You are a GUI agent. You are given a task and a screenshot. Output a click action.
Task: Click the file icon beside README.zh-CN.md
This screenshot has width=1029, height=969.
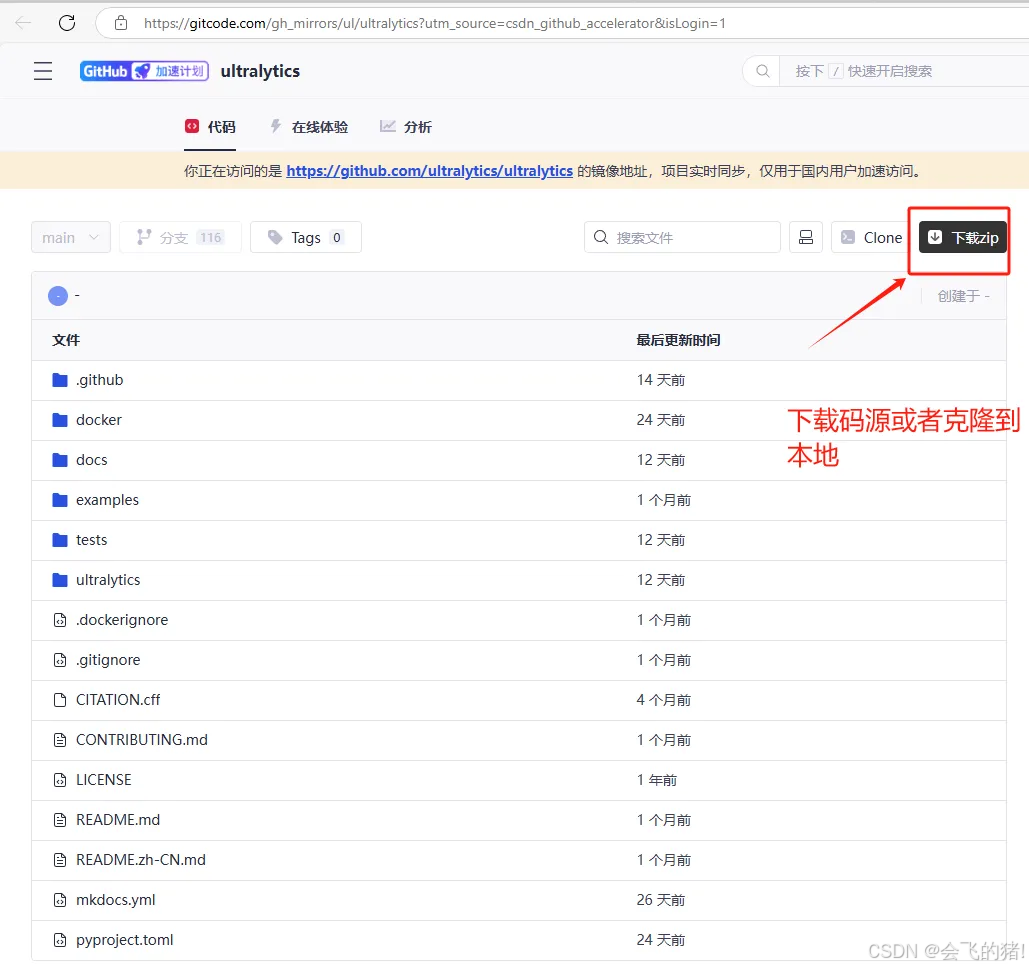coord(60,860)
